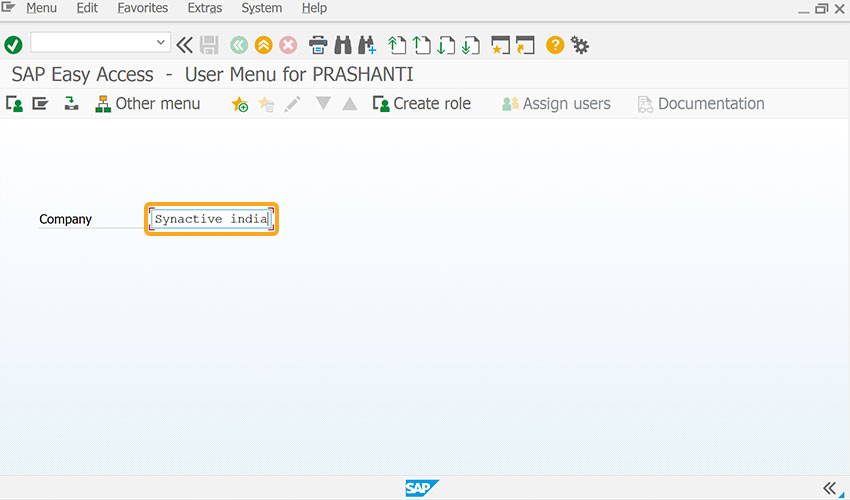This screenshot has width=850, height=500.
Task: Open the Extras menu
Action: point(204,8)
